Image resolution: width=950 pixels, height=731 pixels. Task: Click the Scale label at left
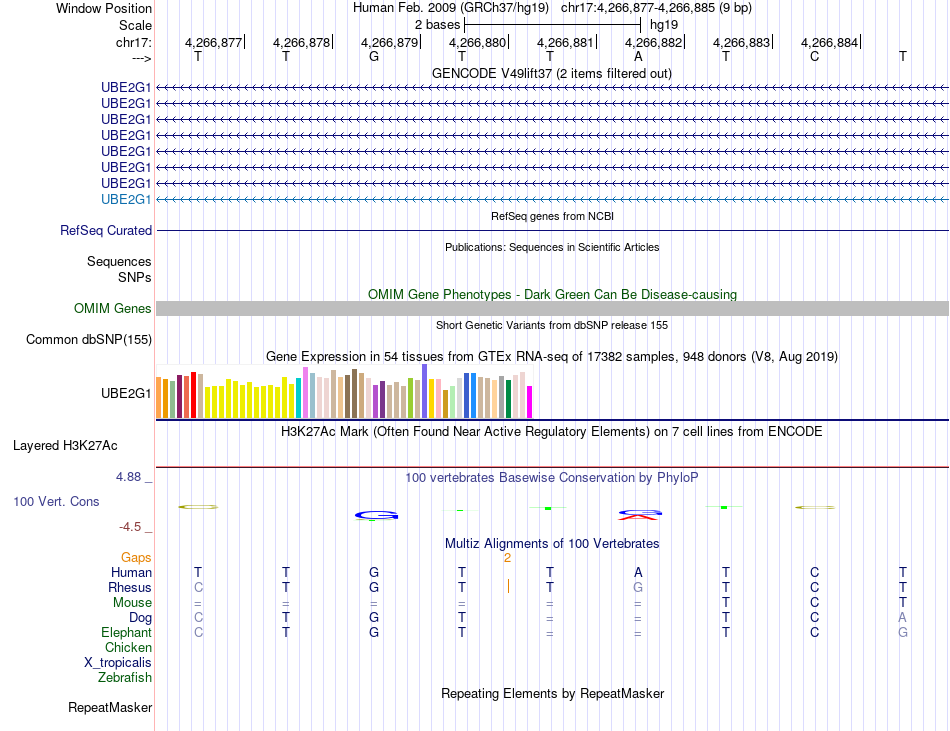(x=135, y=25)
